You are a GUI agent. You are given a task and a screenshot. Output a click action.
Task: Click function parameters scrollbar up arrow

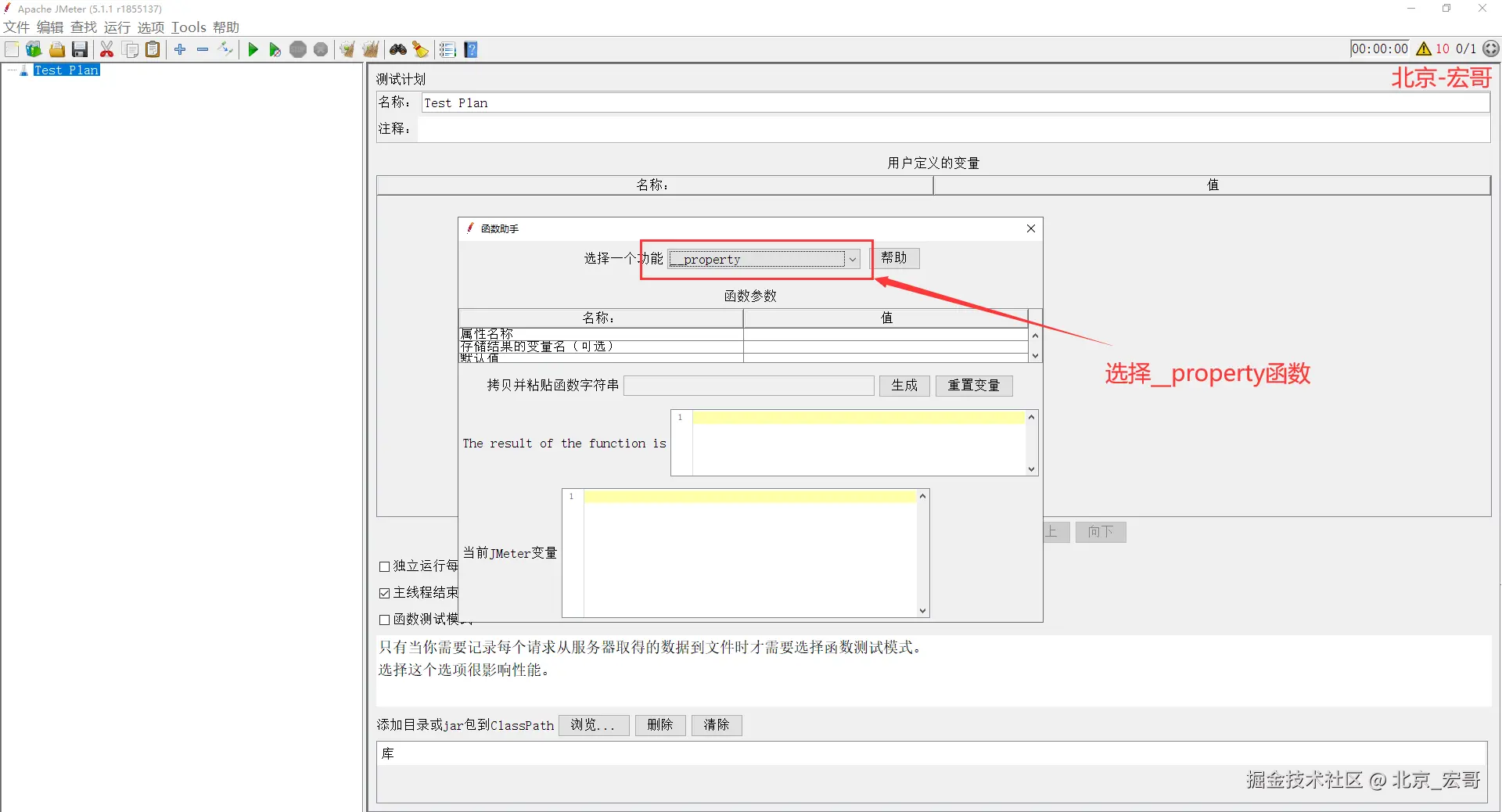[x=1035, y=336]
